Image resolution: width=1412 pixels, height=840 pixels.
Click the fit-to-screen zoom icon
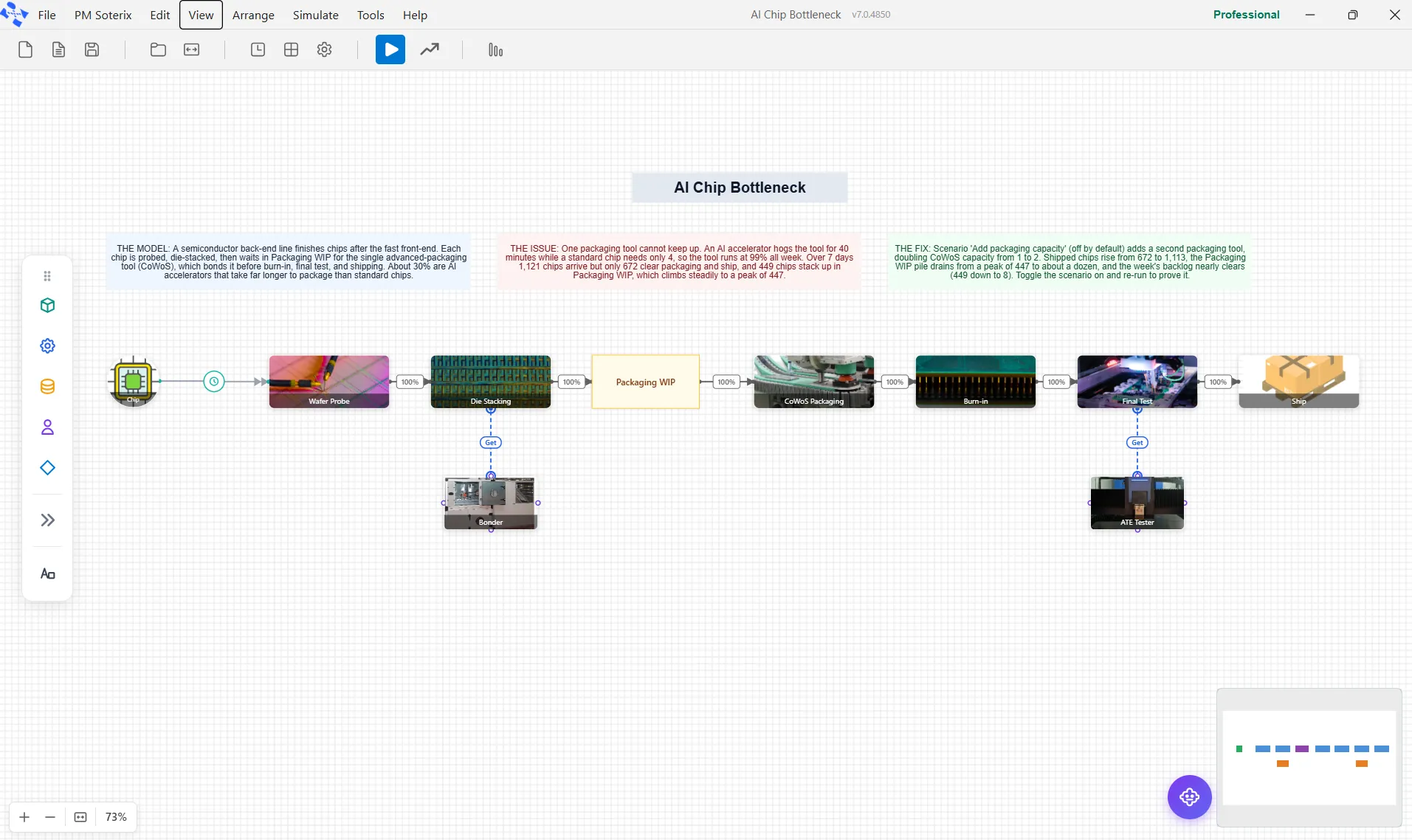coord(80,816)
